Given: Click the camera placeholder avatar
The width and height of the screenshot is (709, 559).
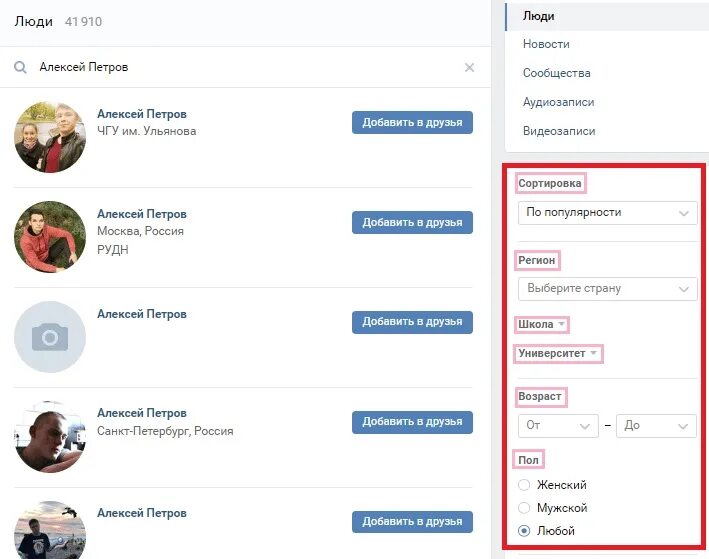Looking at the screenshot, I should pyautogui.click(x=50, y=337).
